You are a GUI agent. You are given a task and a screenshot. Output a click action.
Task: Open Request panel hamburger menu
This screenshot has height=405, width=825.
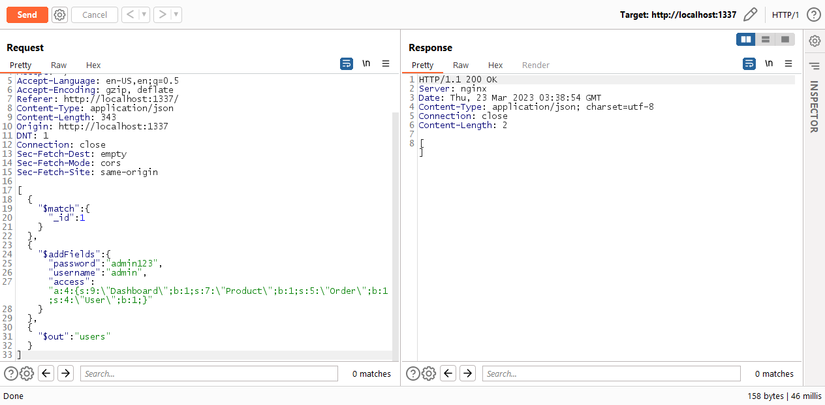click(x=386, y=64)
